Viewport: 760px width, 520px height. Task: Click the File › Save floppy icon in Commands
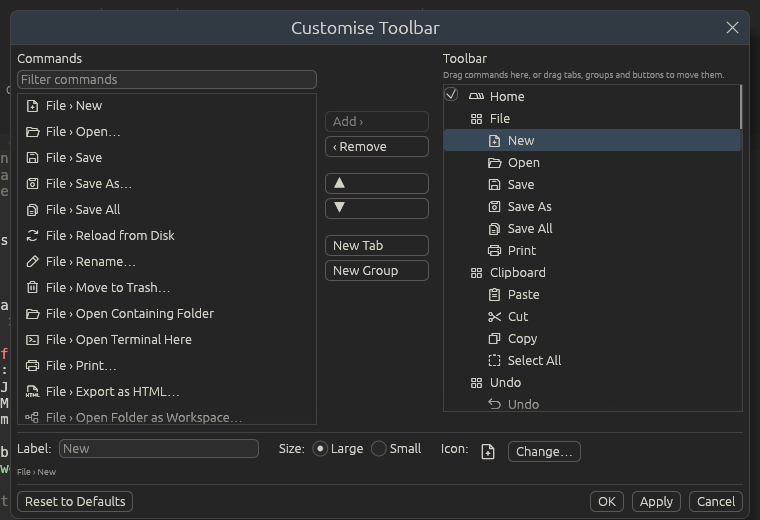32,158
